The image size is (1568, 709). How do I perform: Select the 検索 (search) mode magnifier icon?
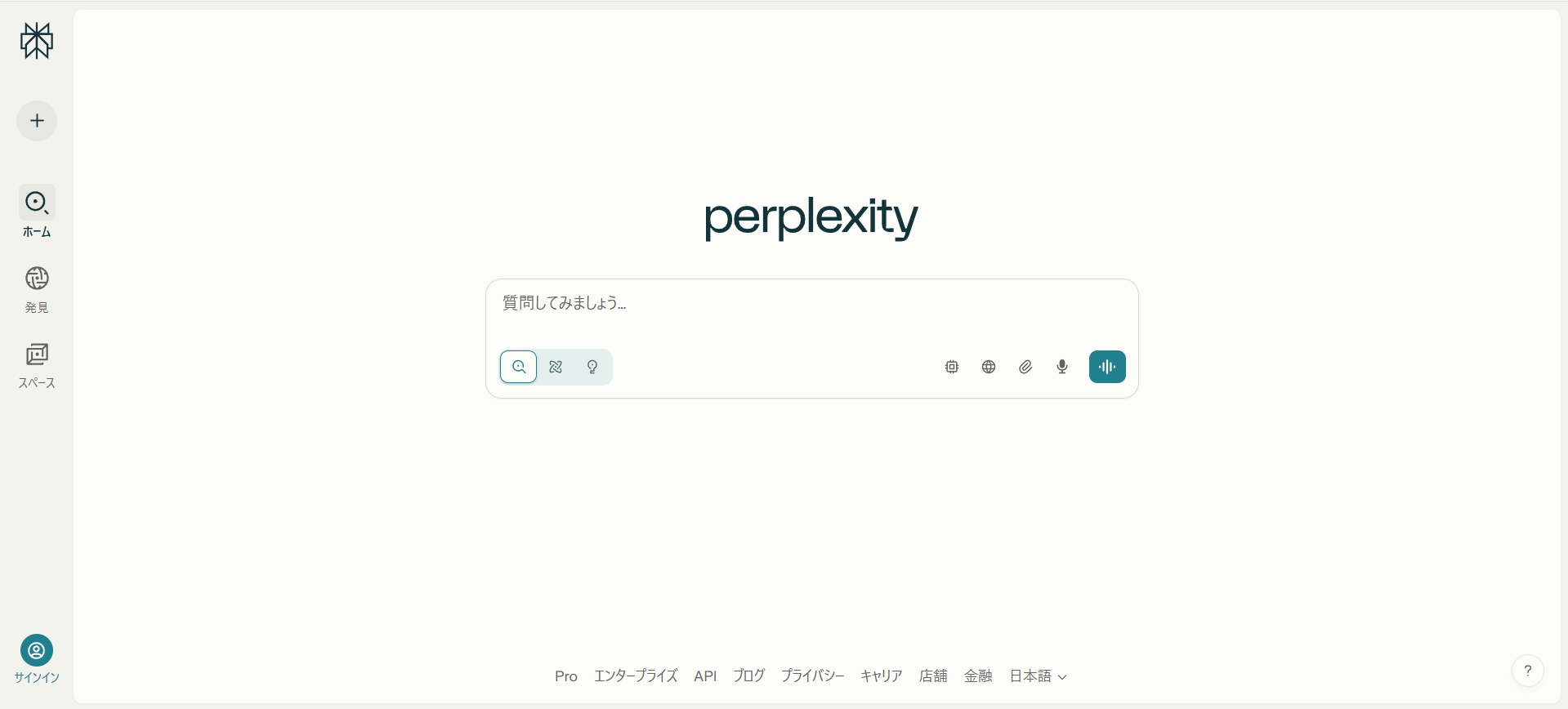coord(519,367)
